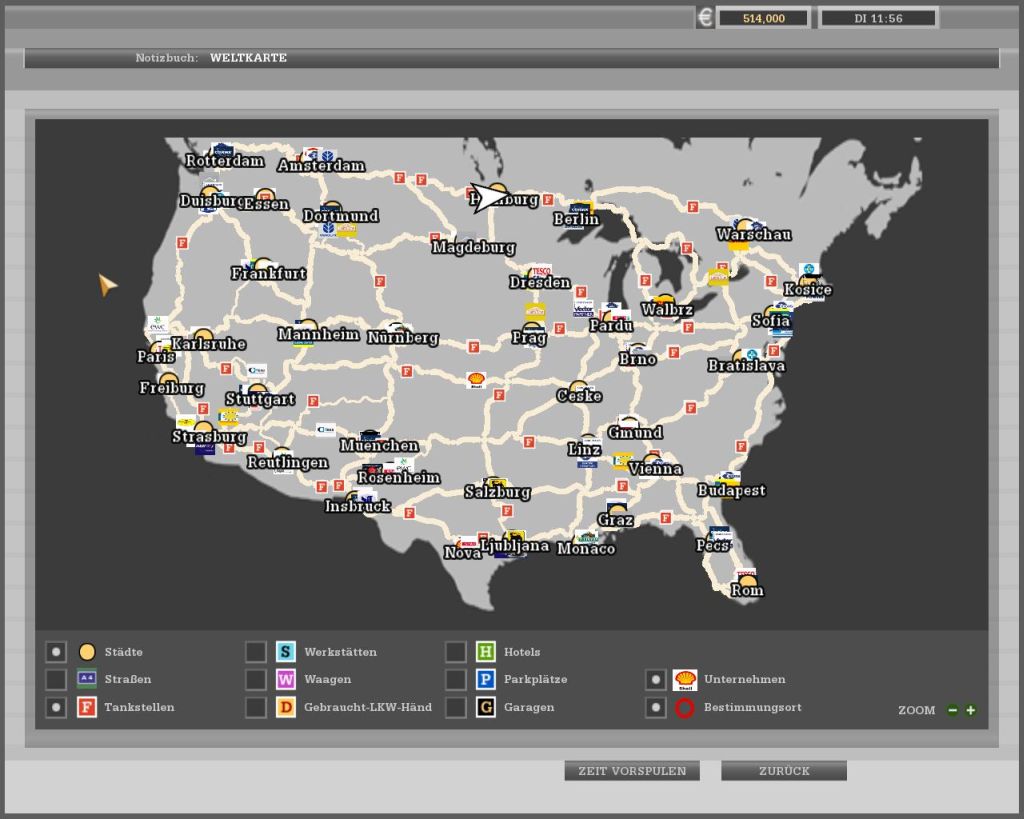Click the zoom in plus icon

[x=970, y=710]
